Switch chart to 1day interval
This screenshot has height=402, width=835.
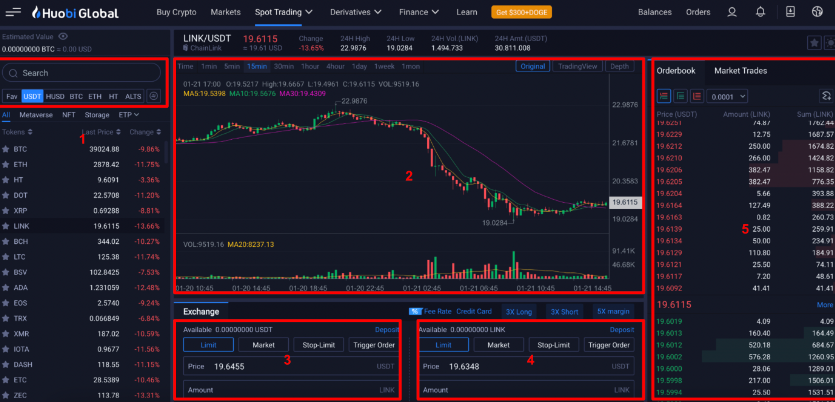pyautogui.click(x=359, y=67)
